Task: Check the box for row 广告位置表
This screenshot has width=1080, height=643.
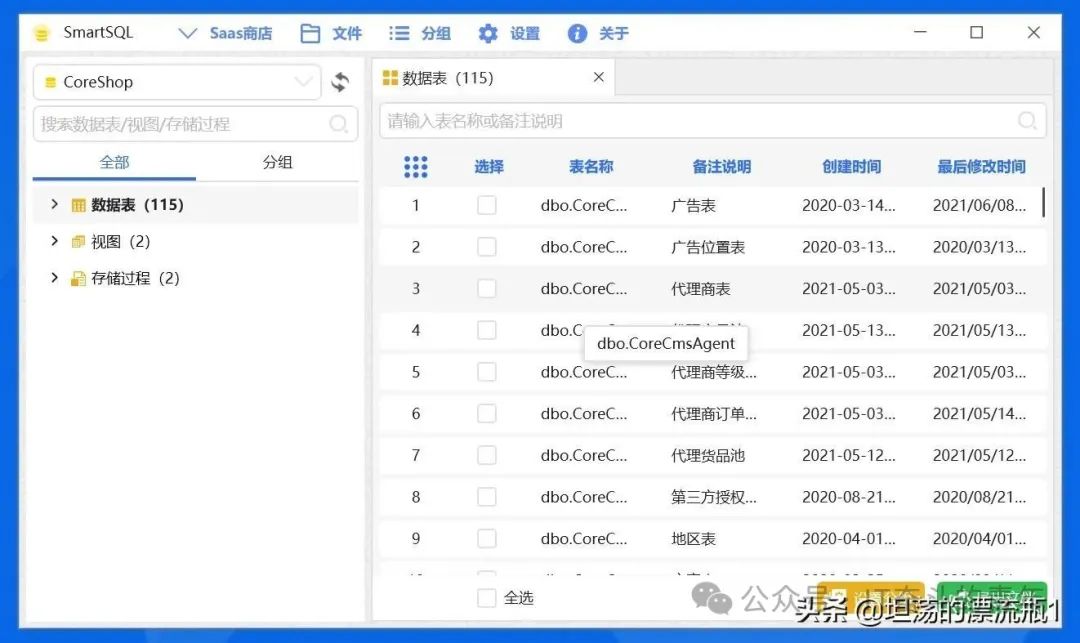Action: coord(487,246)
